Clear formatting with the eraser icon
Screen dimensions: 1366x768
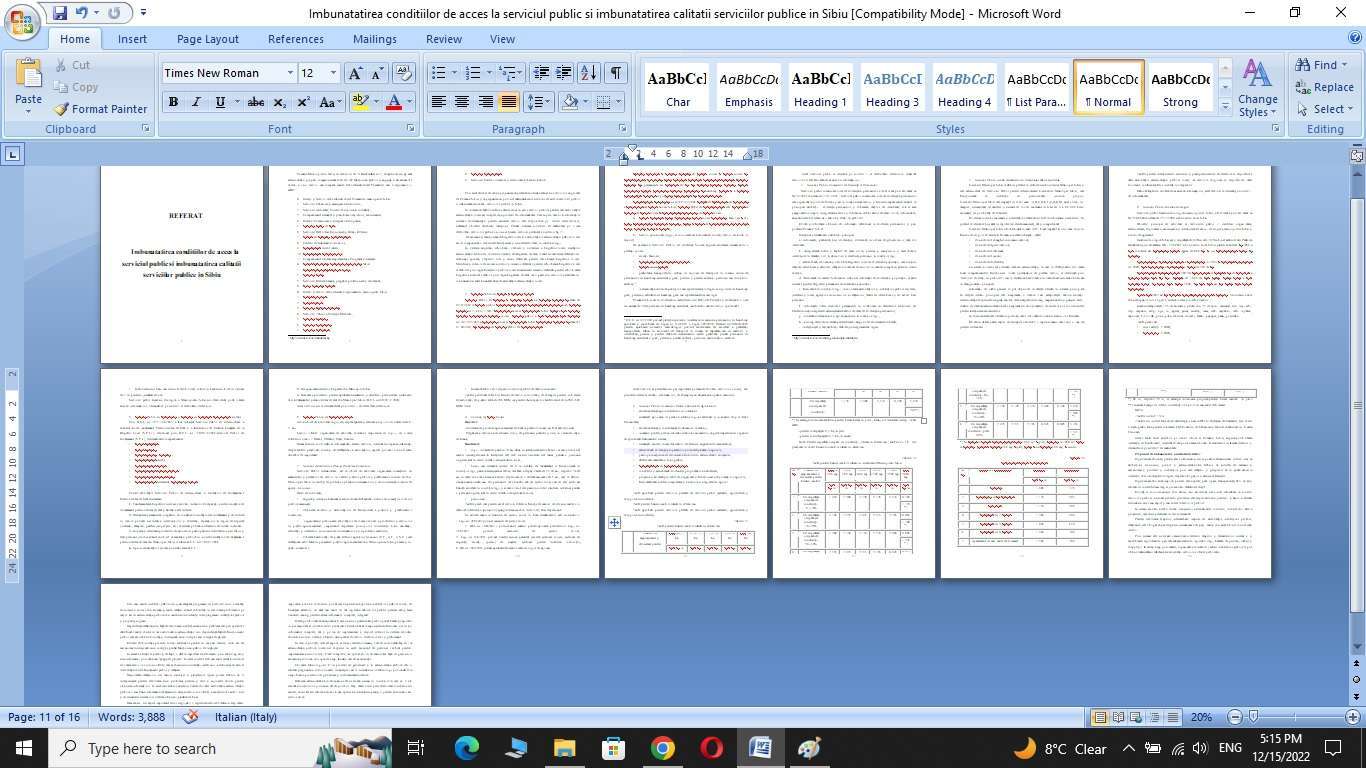(404, 73)
